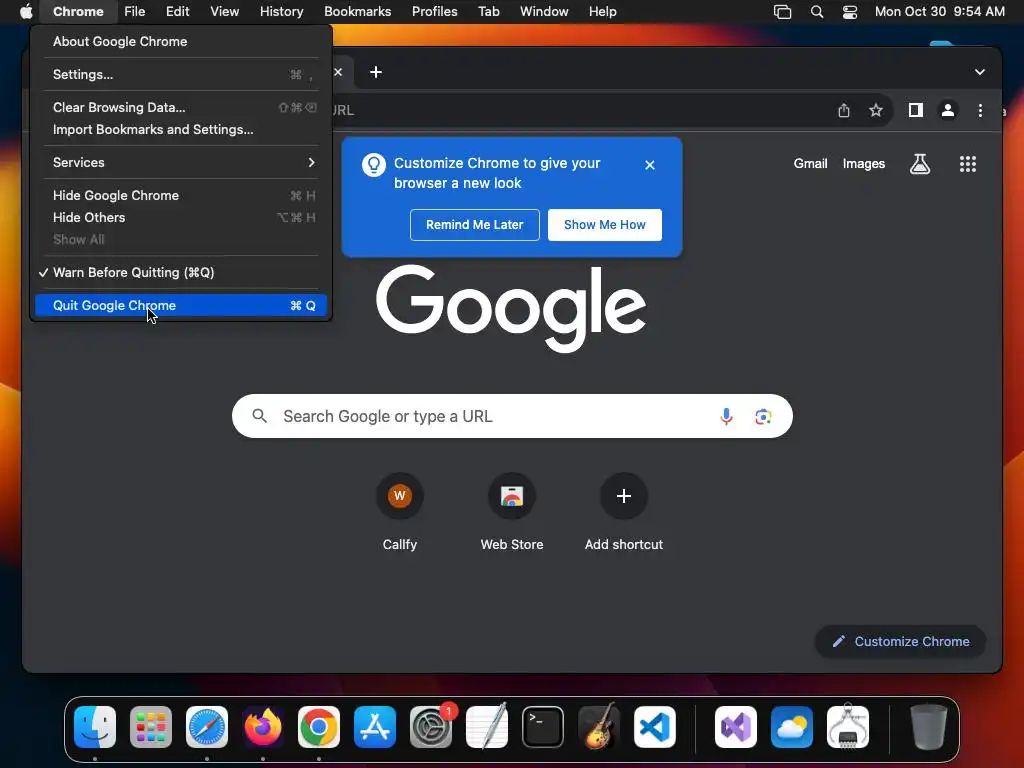Open Chrome side panel icon
The image size is (1024, 768).
[916, 110]
